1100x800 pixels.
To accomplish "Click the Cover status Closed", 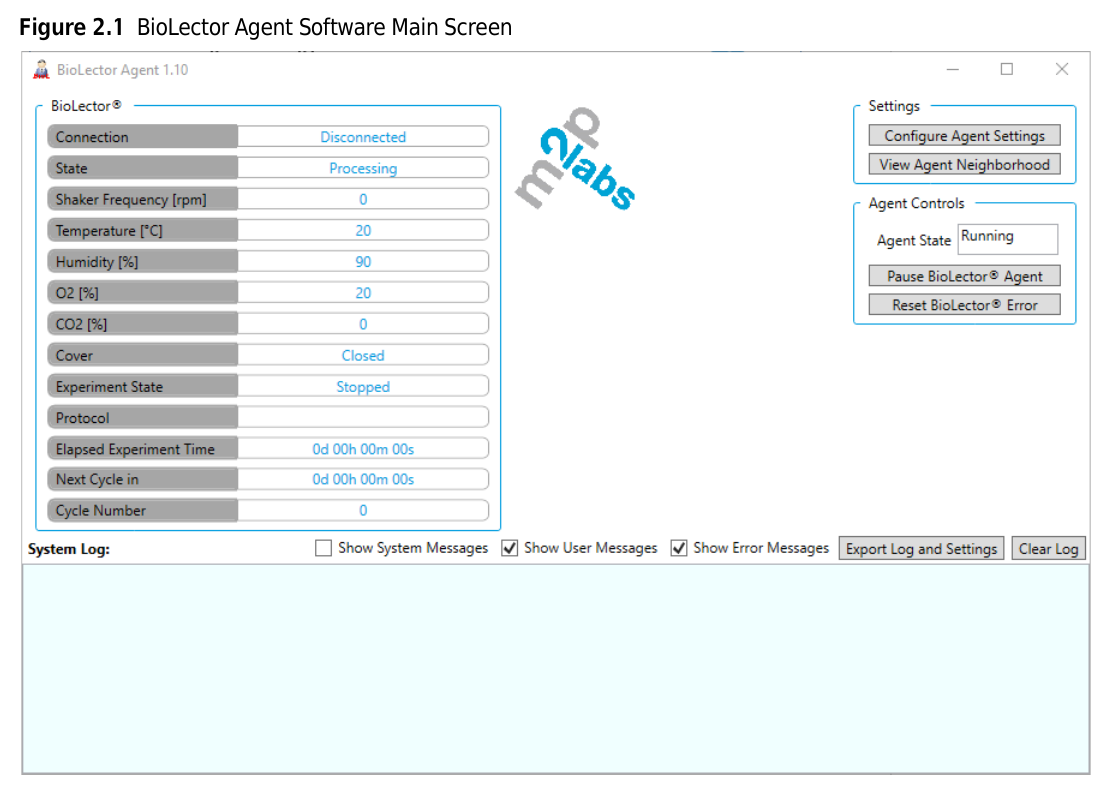I will [x=363, y=355].
